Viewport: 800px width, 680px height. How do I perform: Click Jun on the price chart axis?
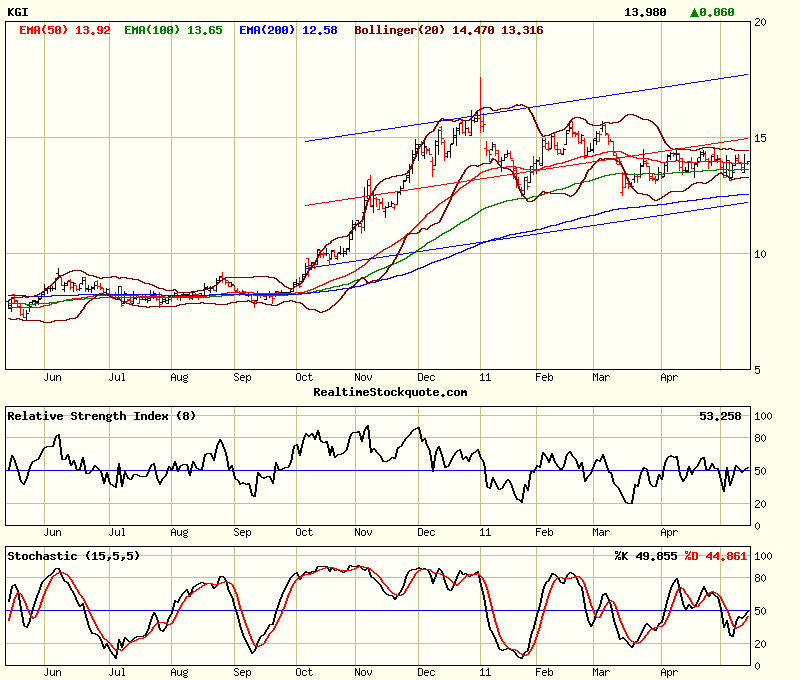click(53, 377)
